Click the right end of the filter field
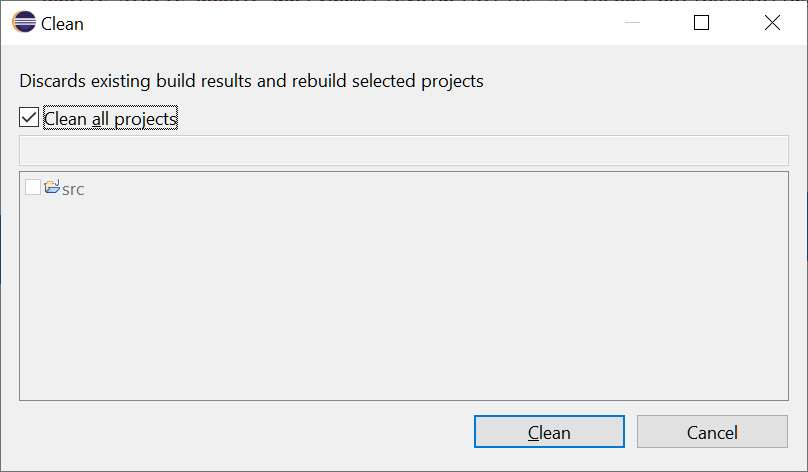 tap(773, 150)
